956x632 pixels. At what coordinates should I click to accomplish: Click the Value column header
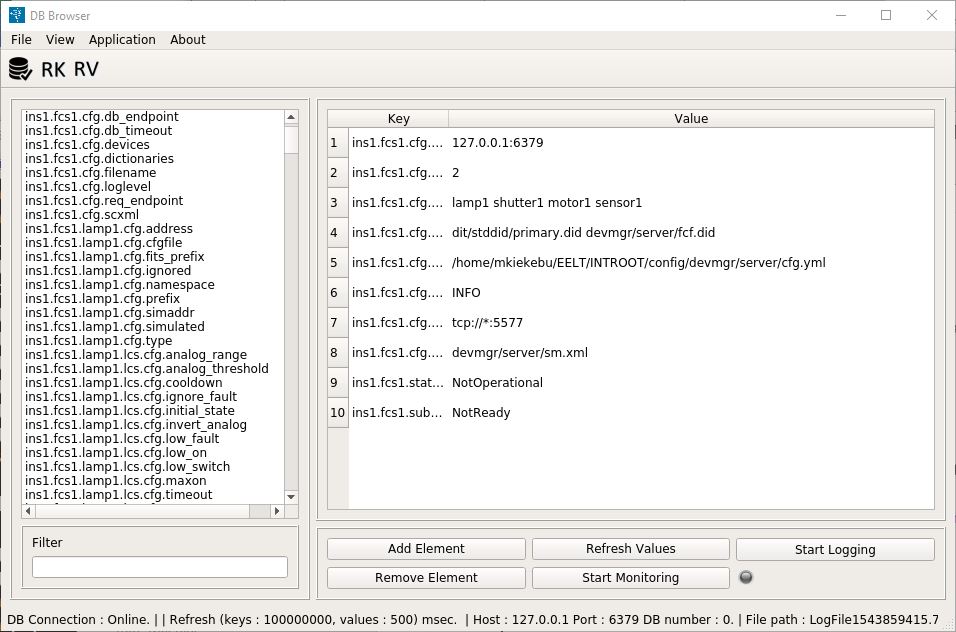tap(690, 119)
